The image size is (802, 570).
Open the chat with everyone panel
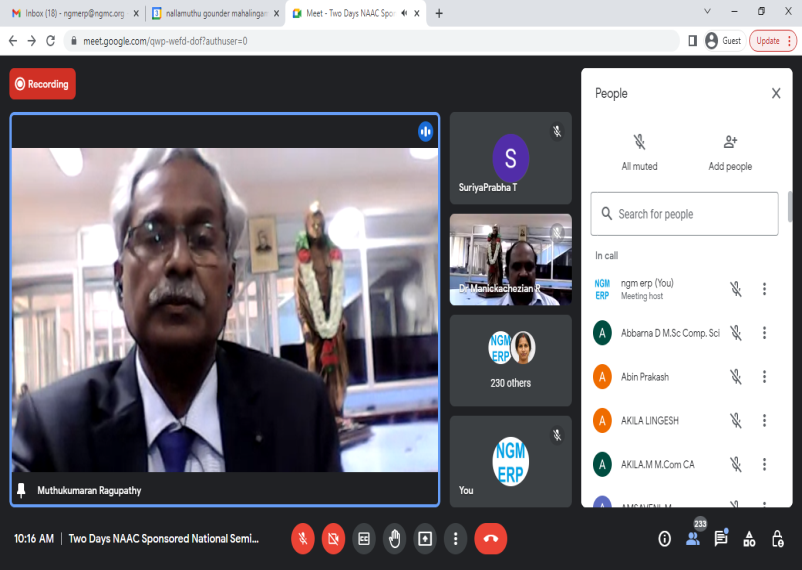[x=721, y=539]
